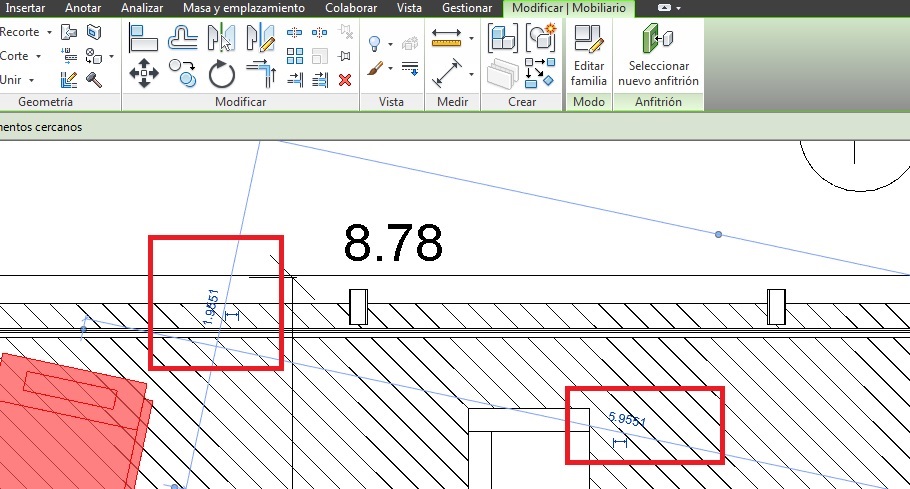Screen dimensions: 910x489
Task: Delete element with the red X icon
Action: click(345, 80)
